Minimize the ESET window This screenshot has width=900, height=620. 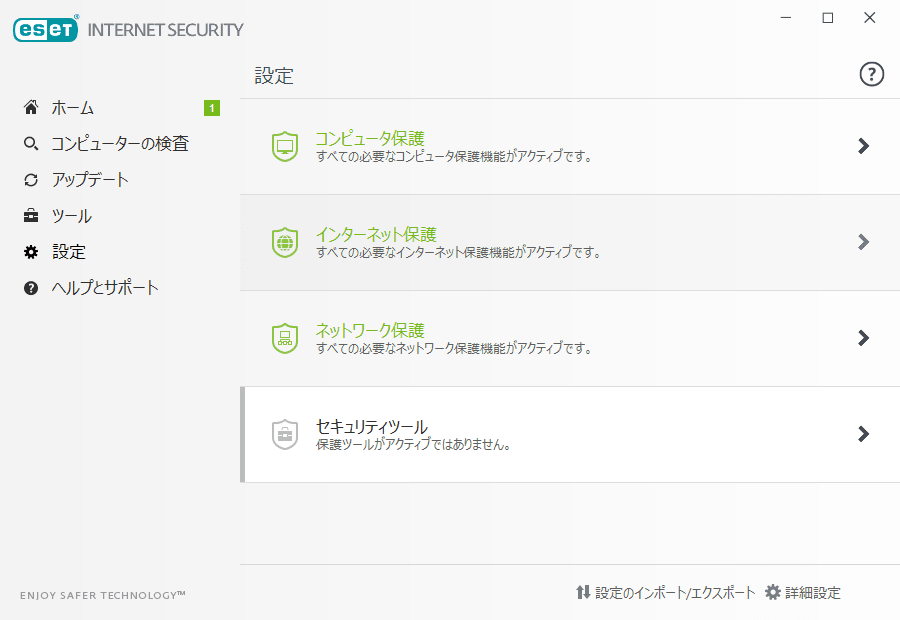point(786,18)
